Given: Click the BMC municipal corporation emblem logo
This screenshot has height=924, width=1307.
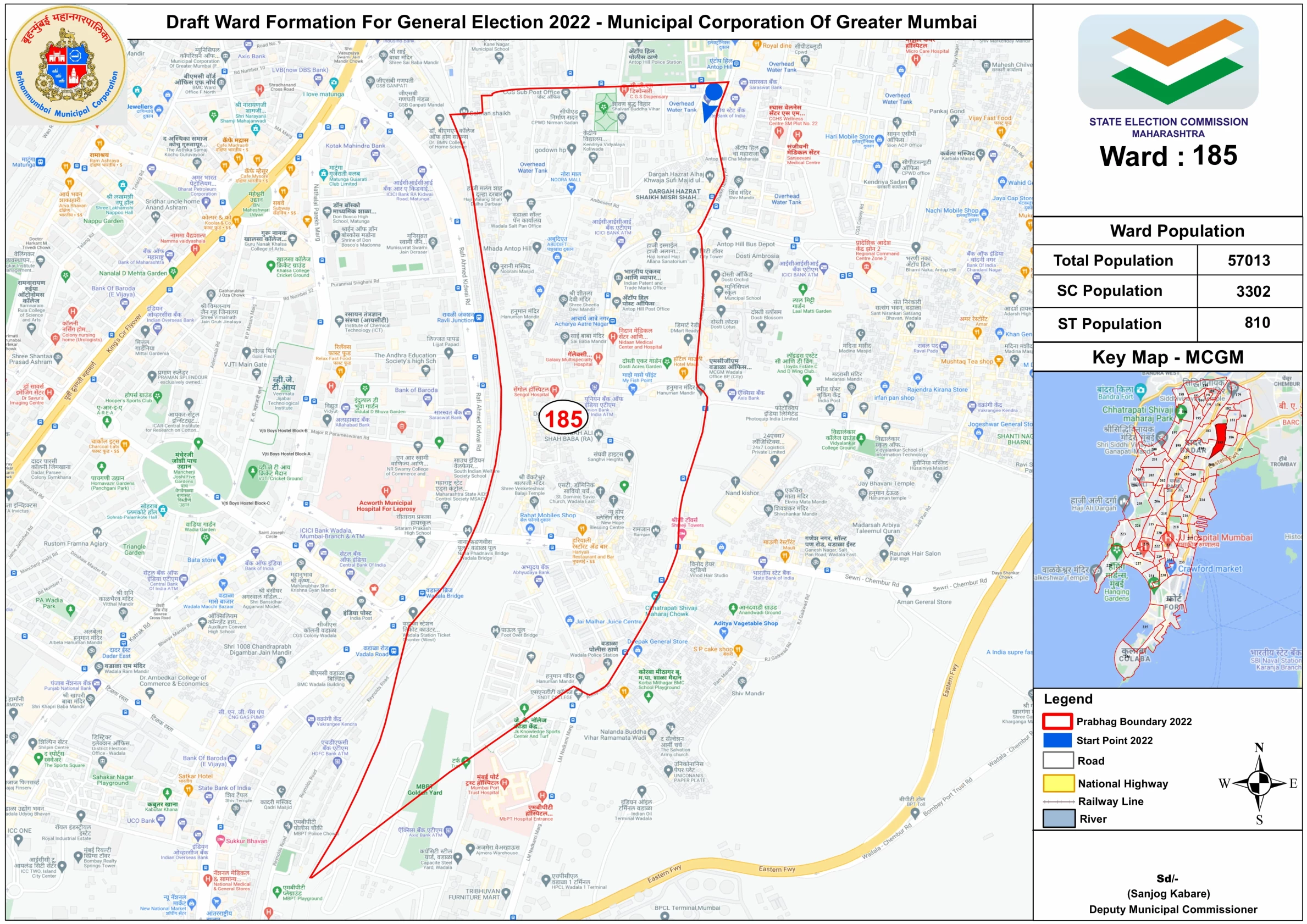Looking at the screenshot, I should coord(67,64).
